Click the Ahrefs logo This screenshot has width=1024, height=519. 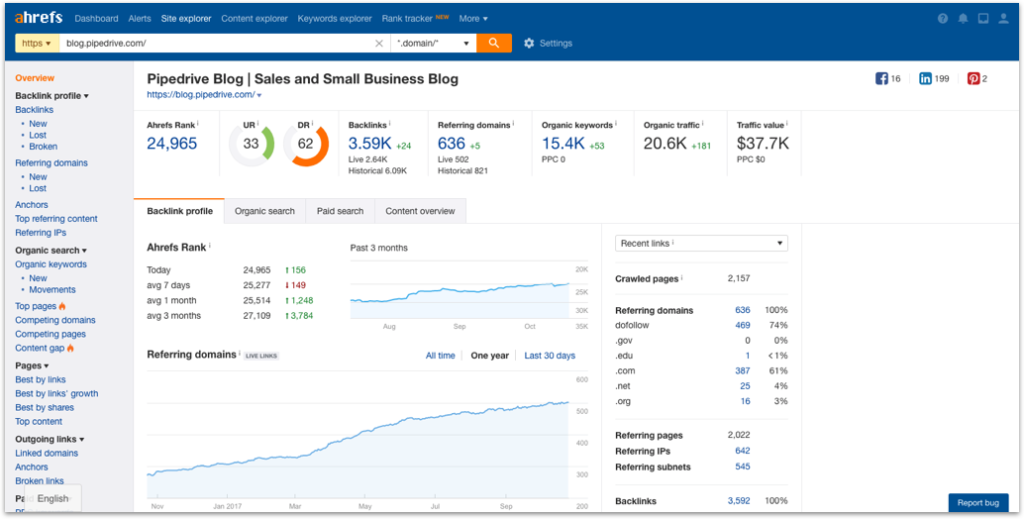[x=39, y=18]
